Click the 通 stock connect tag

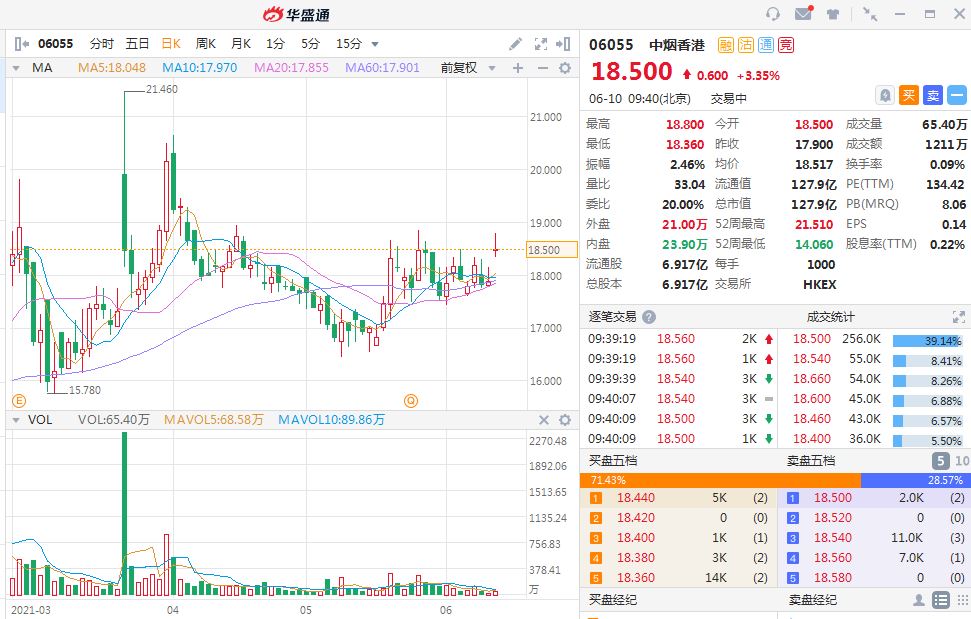[x=766, y=45]
